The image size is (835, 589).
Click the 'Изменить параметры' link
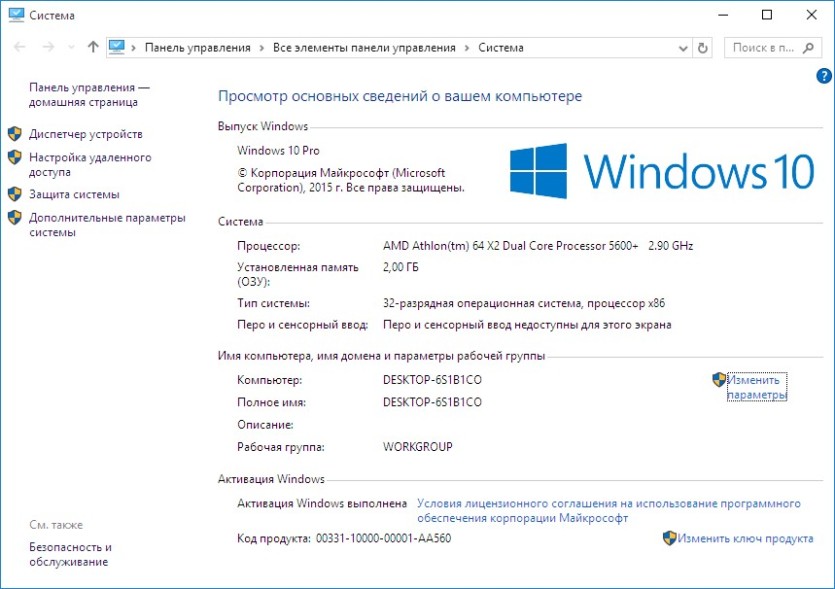(757, 387)
